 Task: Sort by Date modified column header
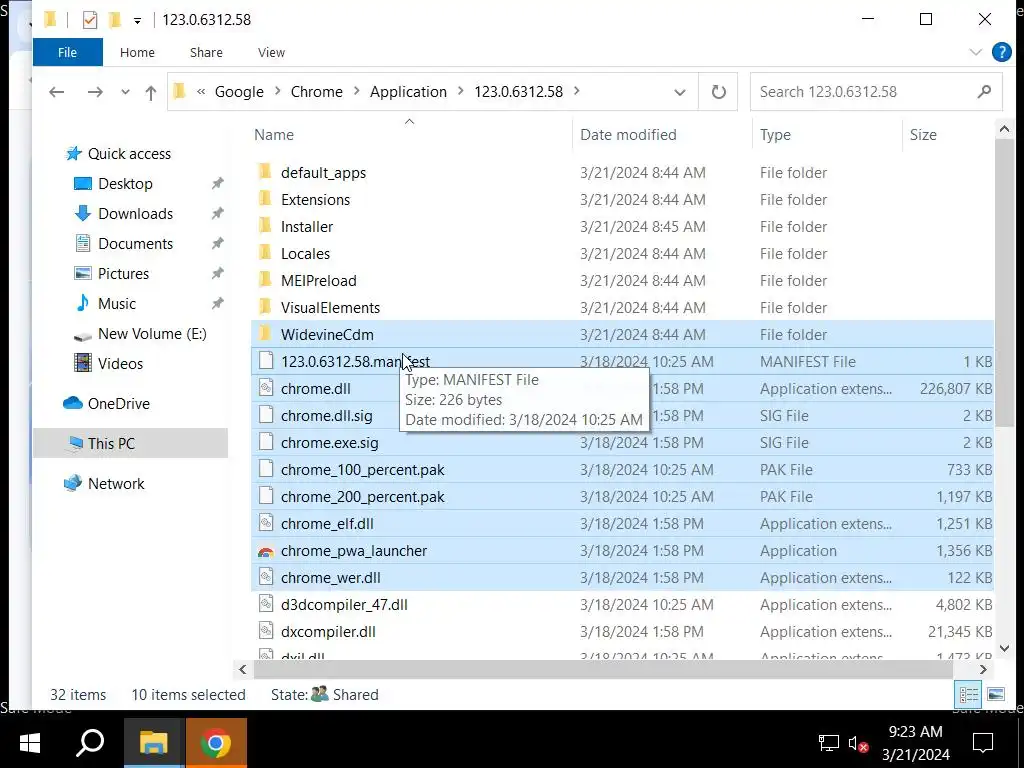(628, 135)
